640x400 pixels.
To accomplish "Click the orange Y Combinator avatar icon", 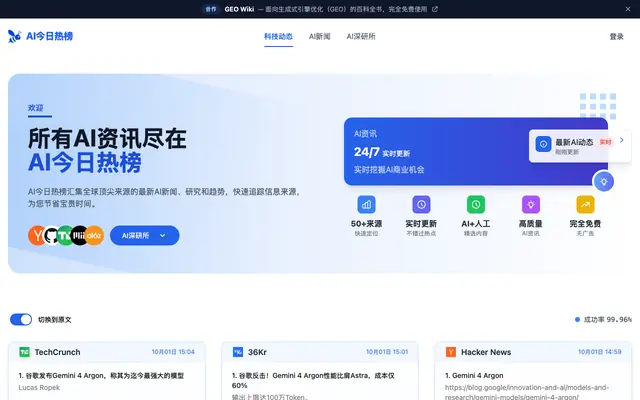I will click(36, 236).
